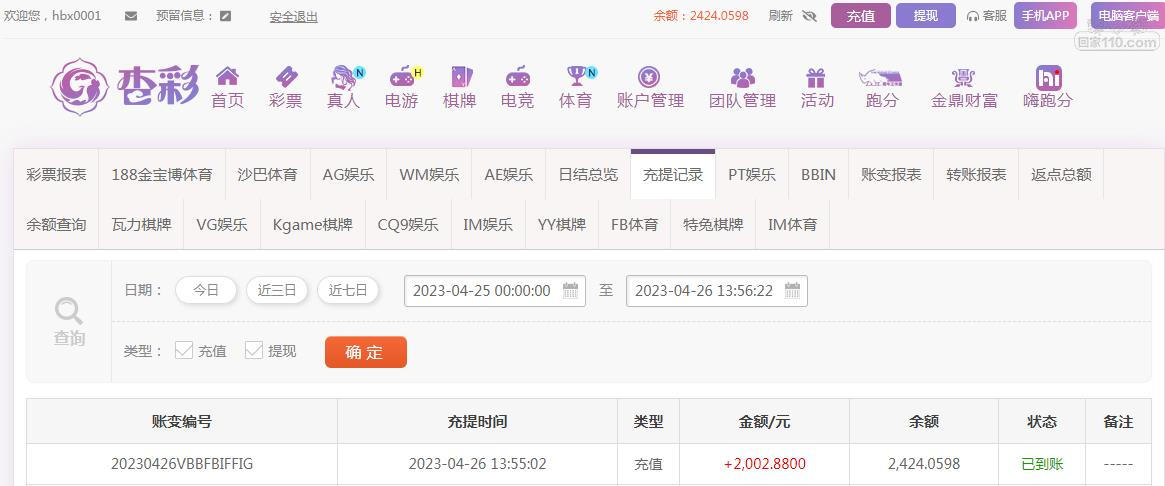
Task: Click the 活动 gift box icon
Action: 816,77
